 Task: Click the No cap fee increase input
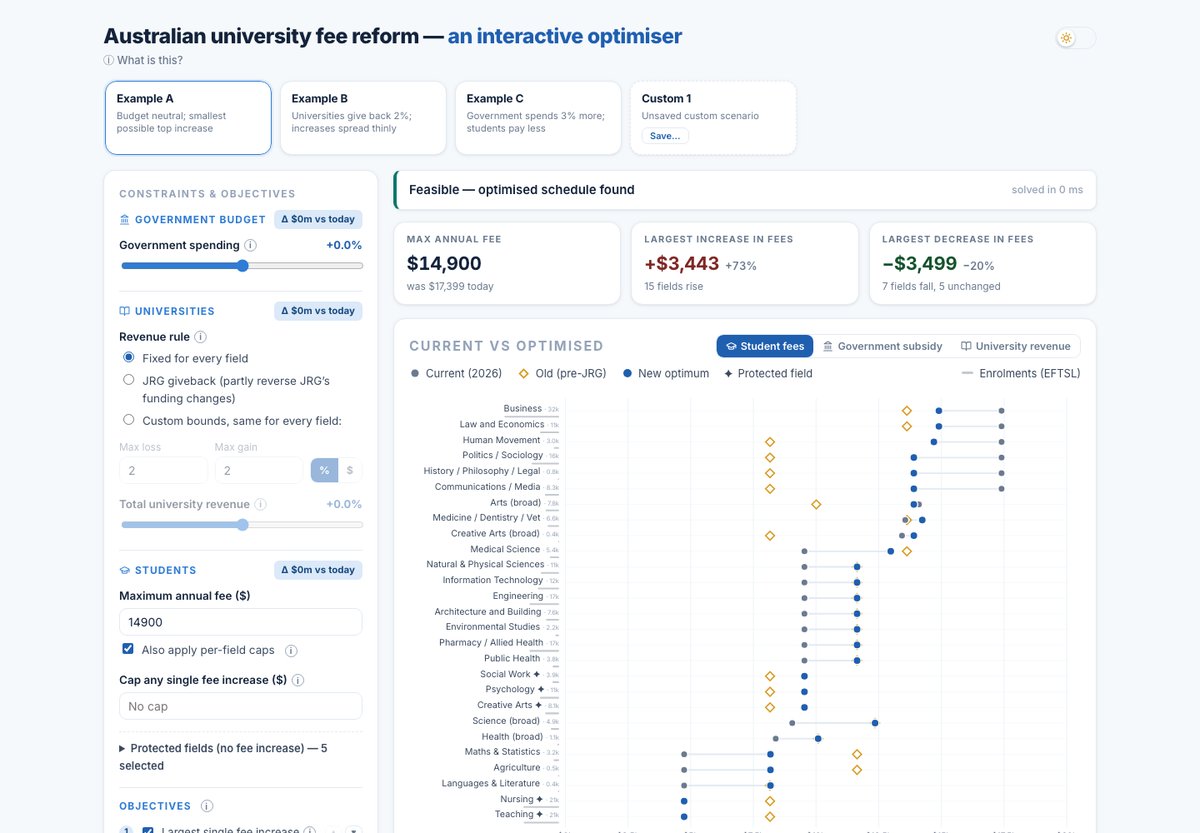click(x=240, y=706)
